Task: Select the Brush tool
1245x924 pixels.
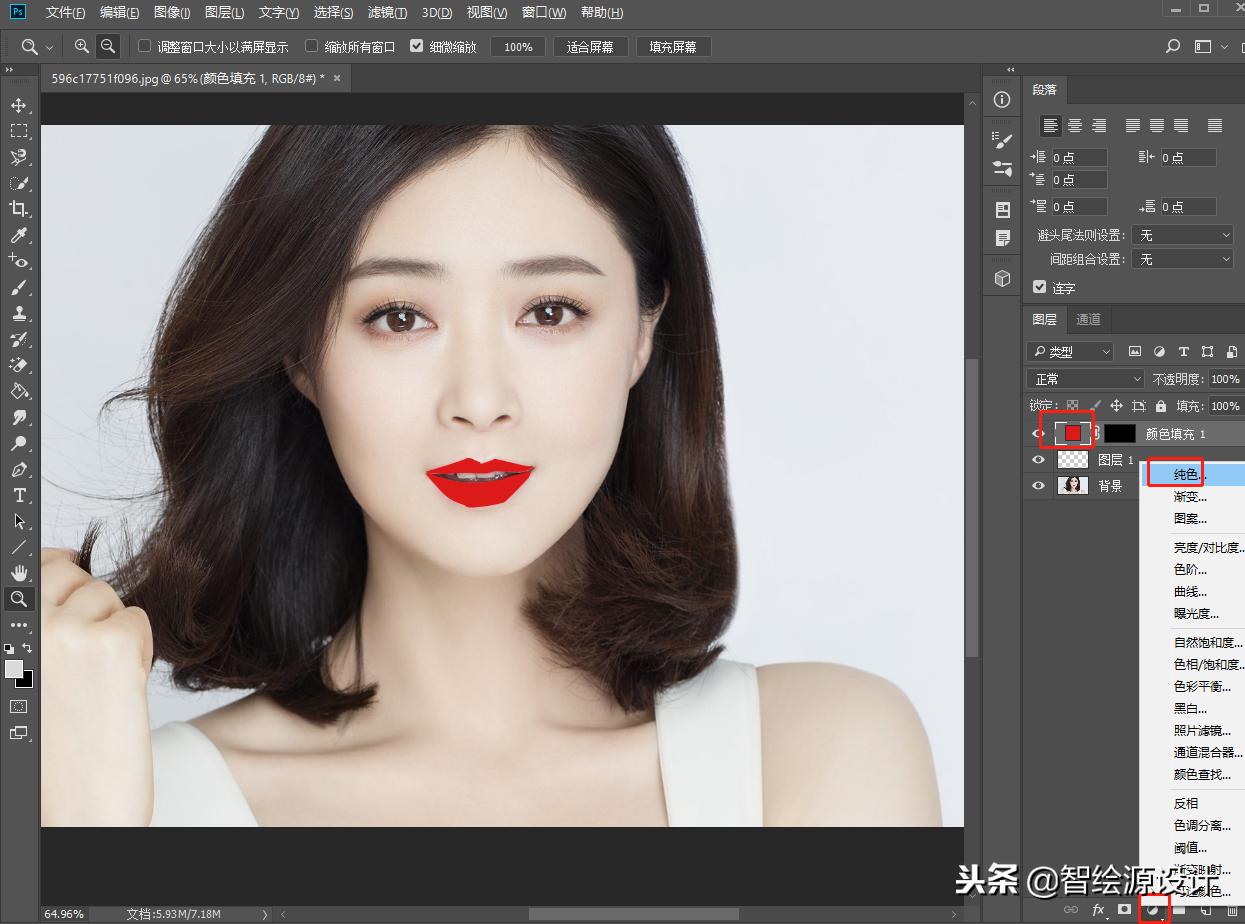Action: [21, 287]
